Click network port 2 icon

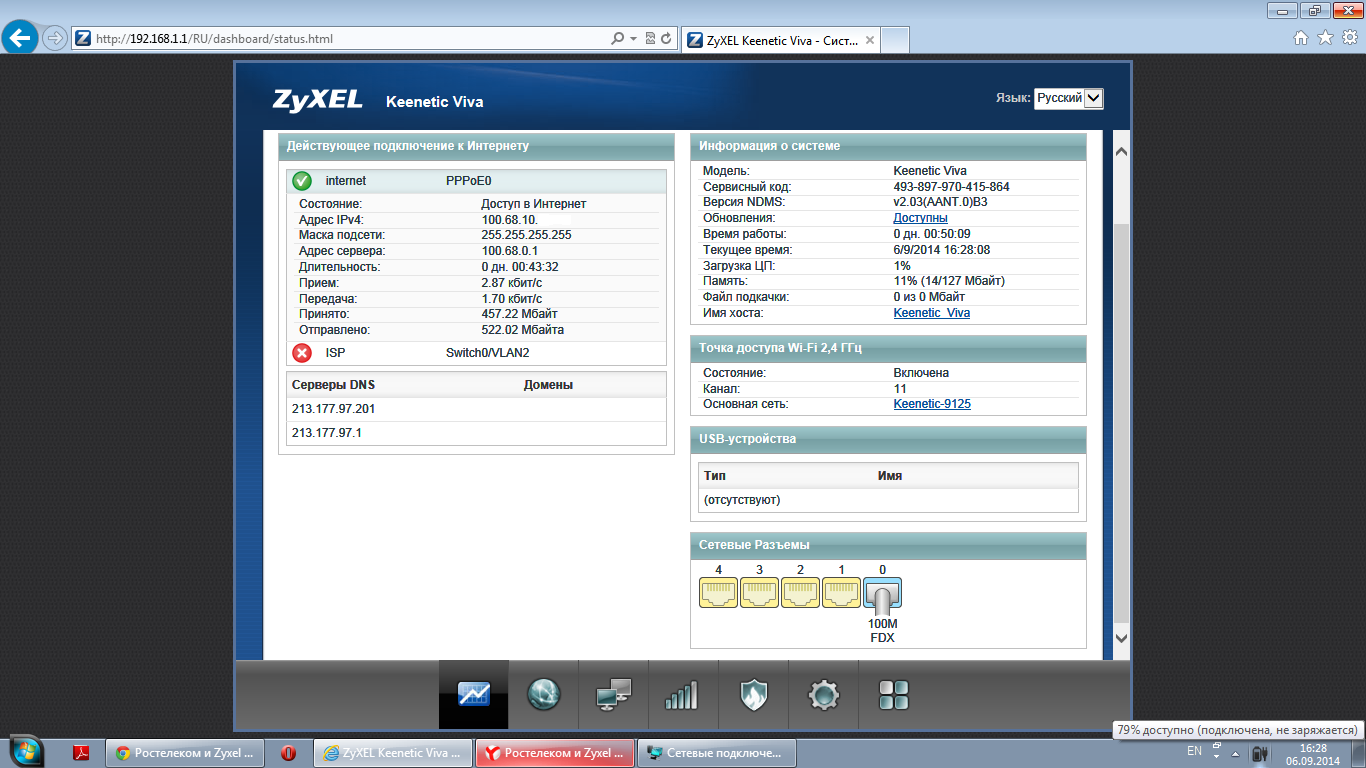click(x=800, y=593)
